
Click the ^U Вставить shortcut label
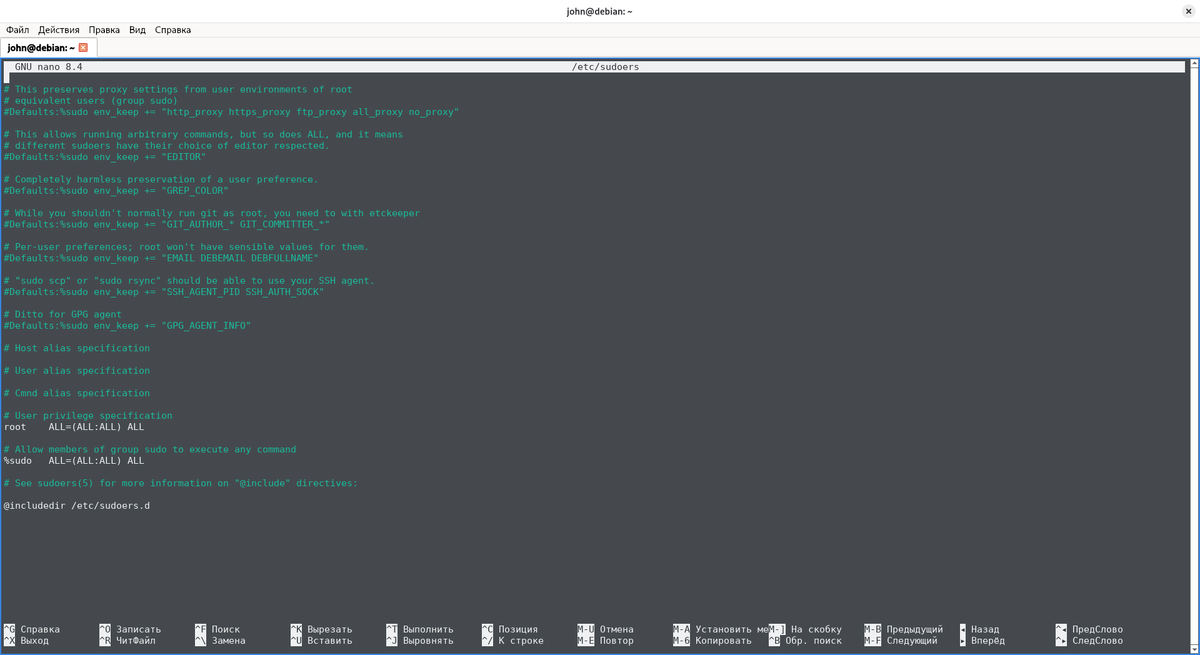(x=321, y=640)
